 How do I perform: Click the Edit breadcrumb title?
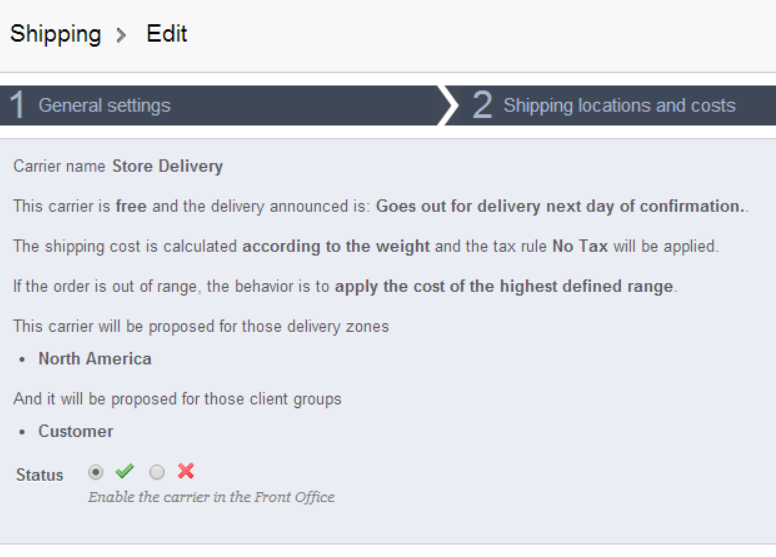click(x=167, y=34)
